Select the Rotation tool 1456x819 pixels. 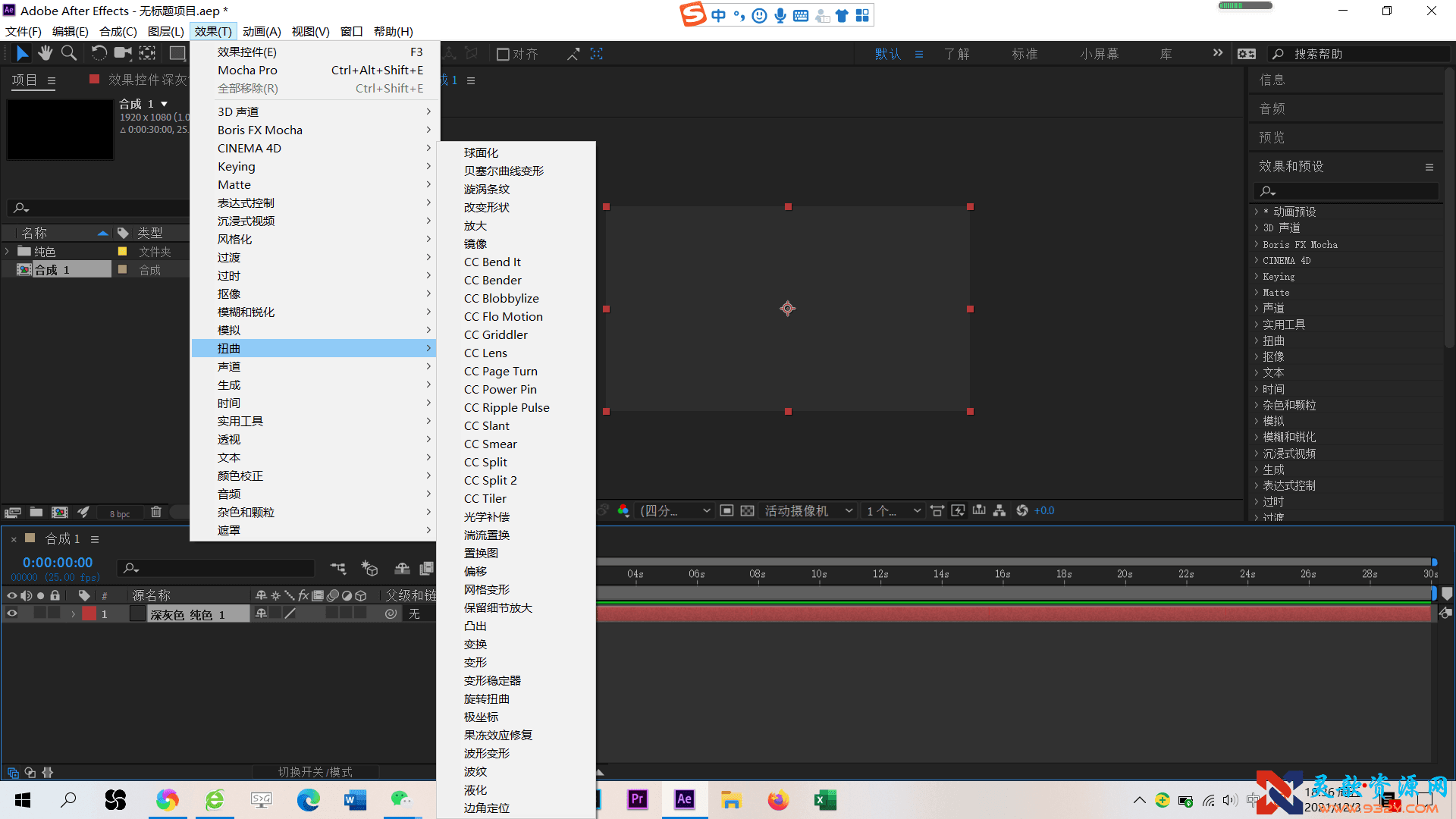pyautogui.click(x=99, y=53)
